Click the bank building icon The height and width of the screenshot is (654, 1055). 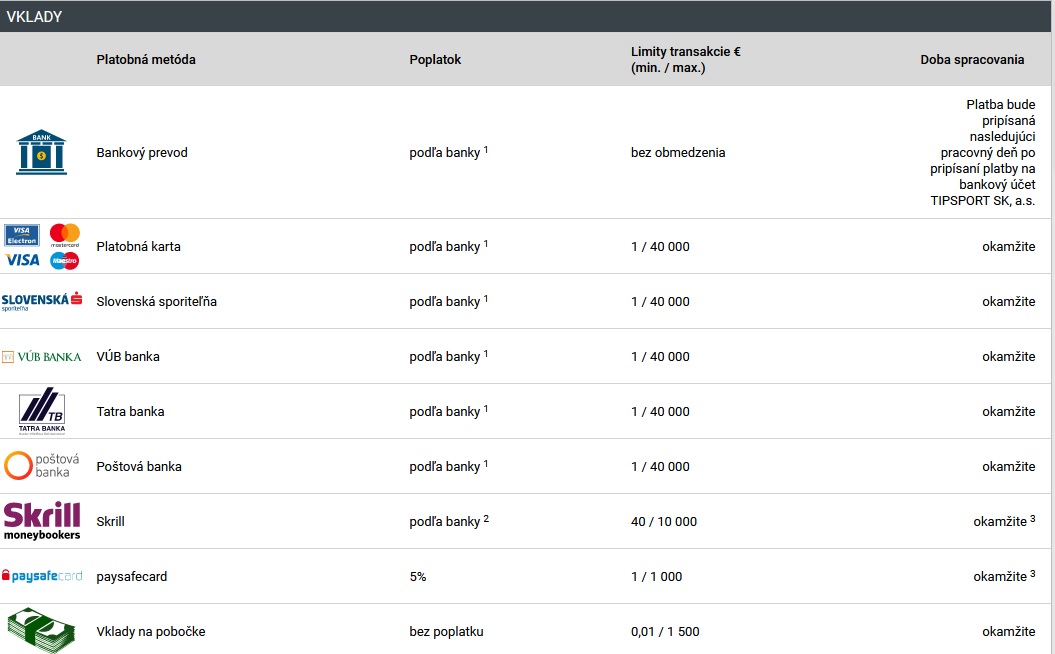[x=41, y=152]
